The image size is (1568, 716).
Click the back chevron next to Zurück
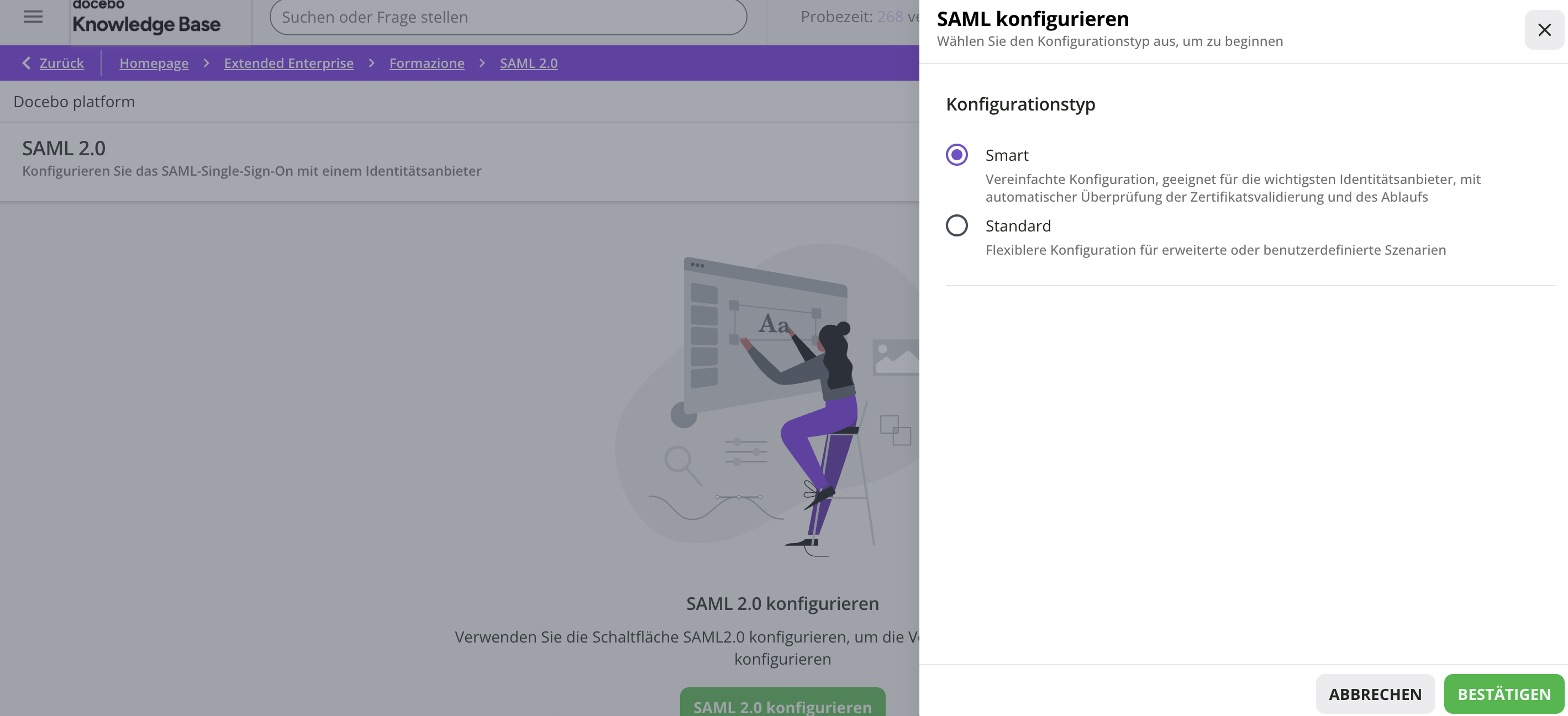pyautogui.click(x=26, y=63)
